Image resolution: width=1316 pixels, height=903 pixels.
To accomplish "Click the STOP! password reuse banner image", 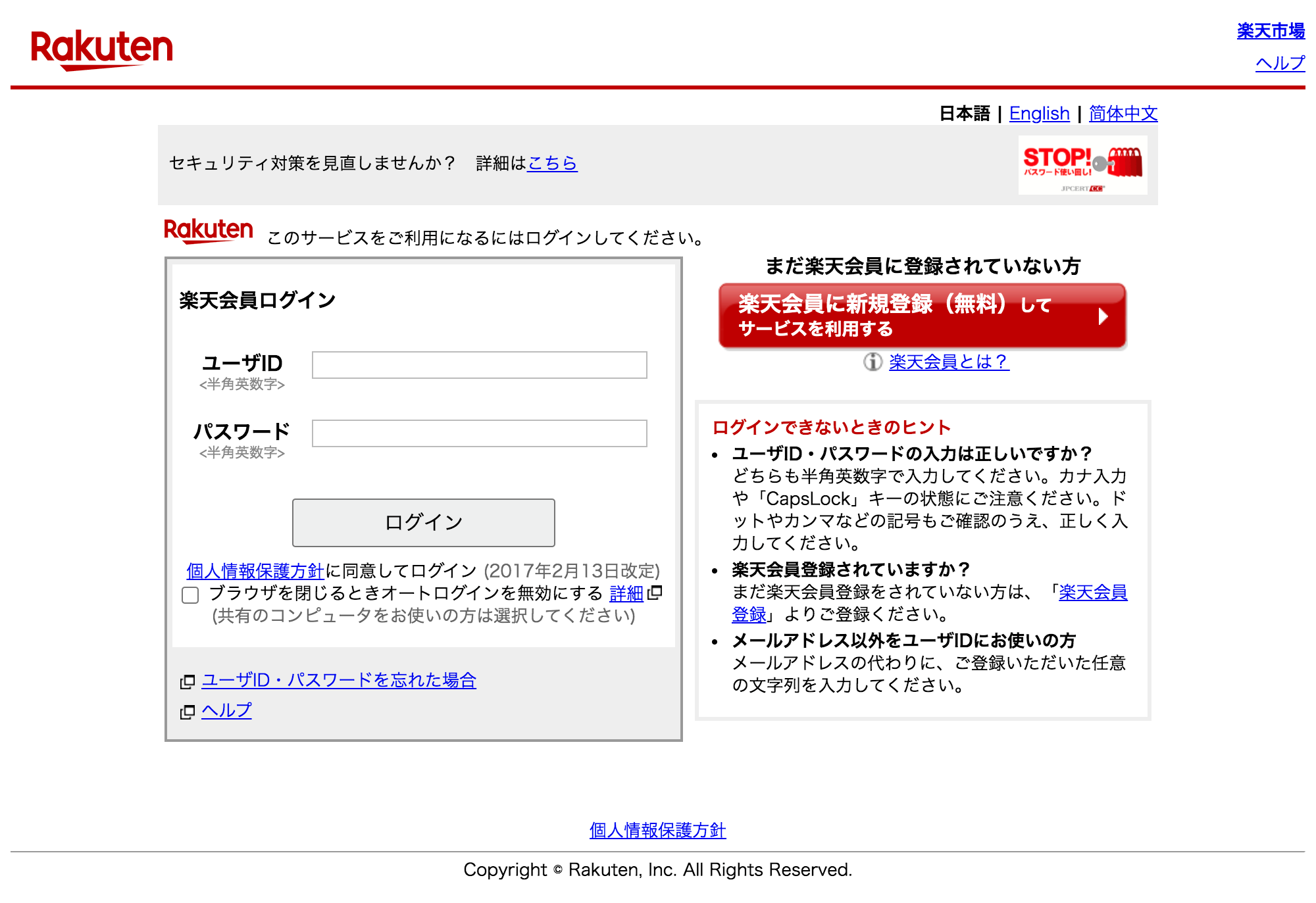I will tap(1082, 165).
